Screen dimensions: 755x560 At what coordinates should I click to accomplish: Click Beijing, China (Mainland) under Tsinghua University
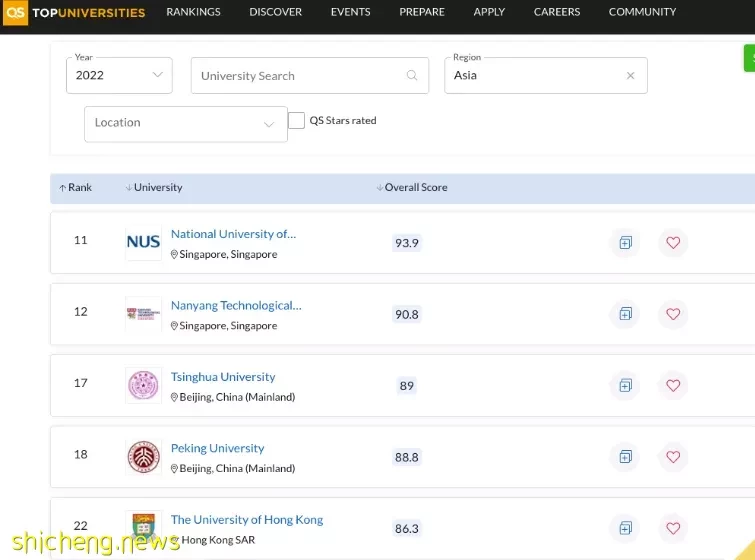[x=233, y=397]
